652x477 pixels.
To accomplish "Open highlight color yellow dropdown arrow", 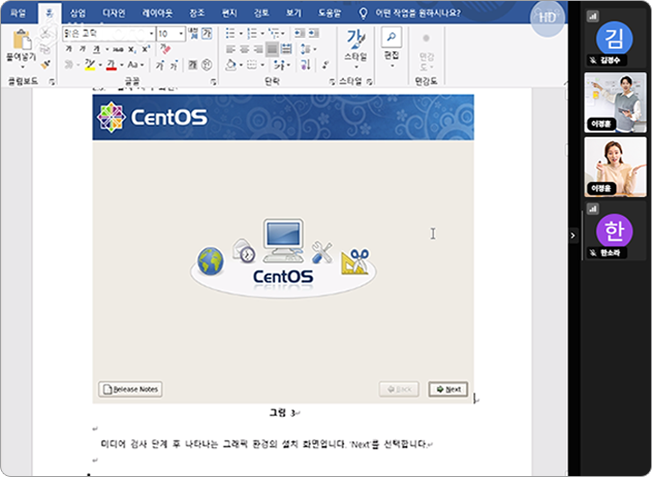I will [100, 65].
